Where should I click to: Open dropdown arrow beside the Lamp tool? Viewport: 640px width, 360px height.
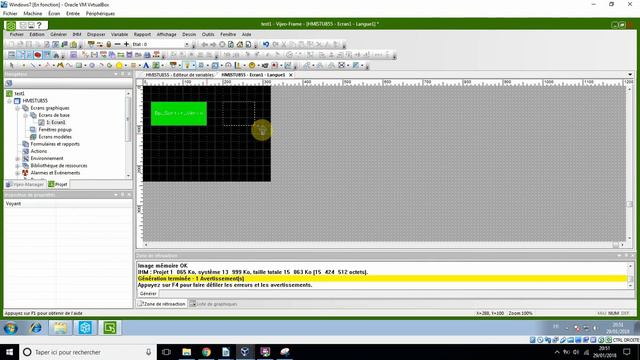pyautogui.click(x=193, y=65)
